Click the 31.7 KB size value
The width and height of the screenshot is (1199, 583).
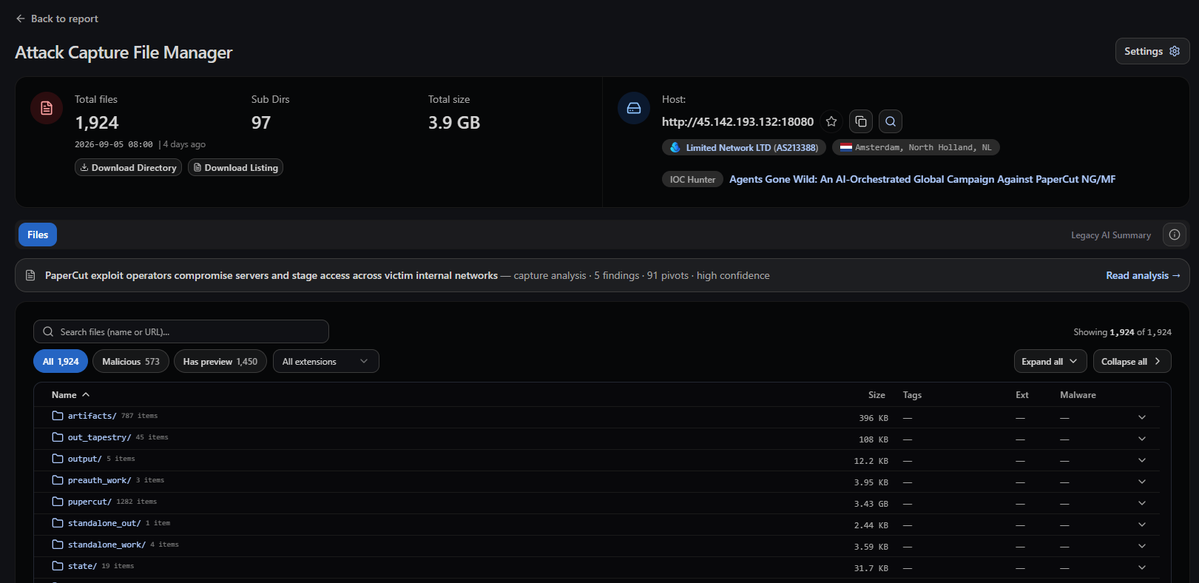coord(871,568)
